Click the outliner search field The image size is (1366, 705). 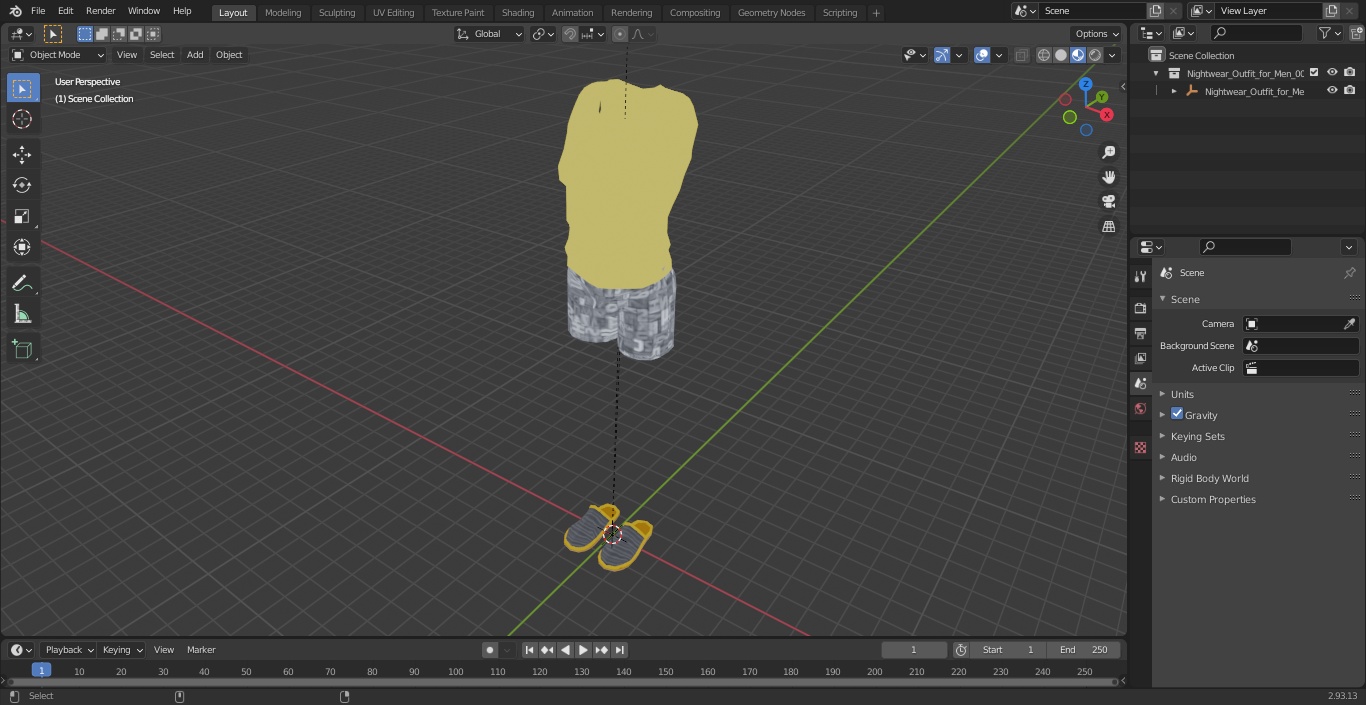[1256, 33]
